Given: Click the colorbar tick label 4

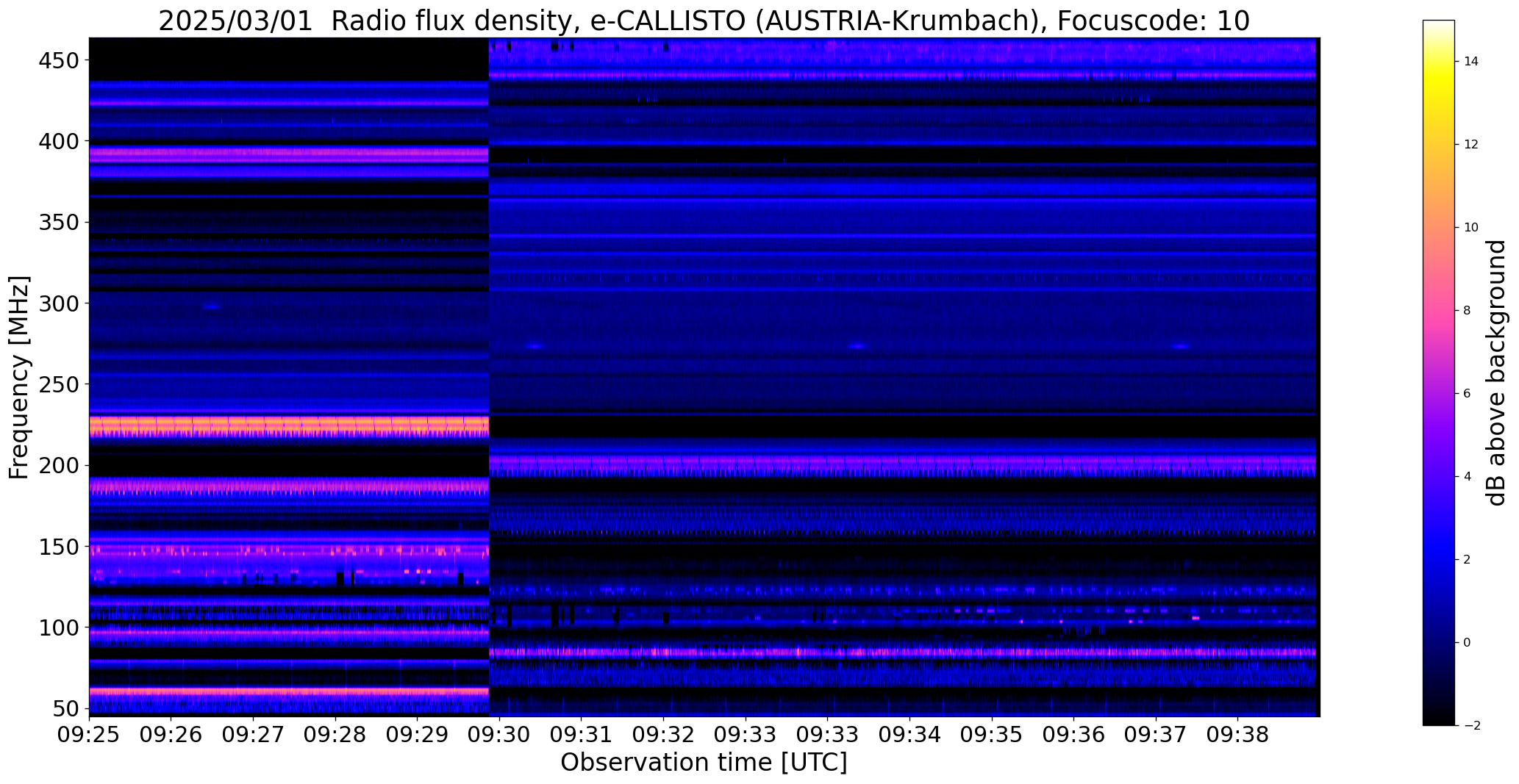Looking at the screenshot, I should point(1468,477).
